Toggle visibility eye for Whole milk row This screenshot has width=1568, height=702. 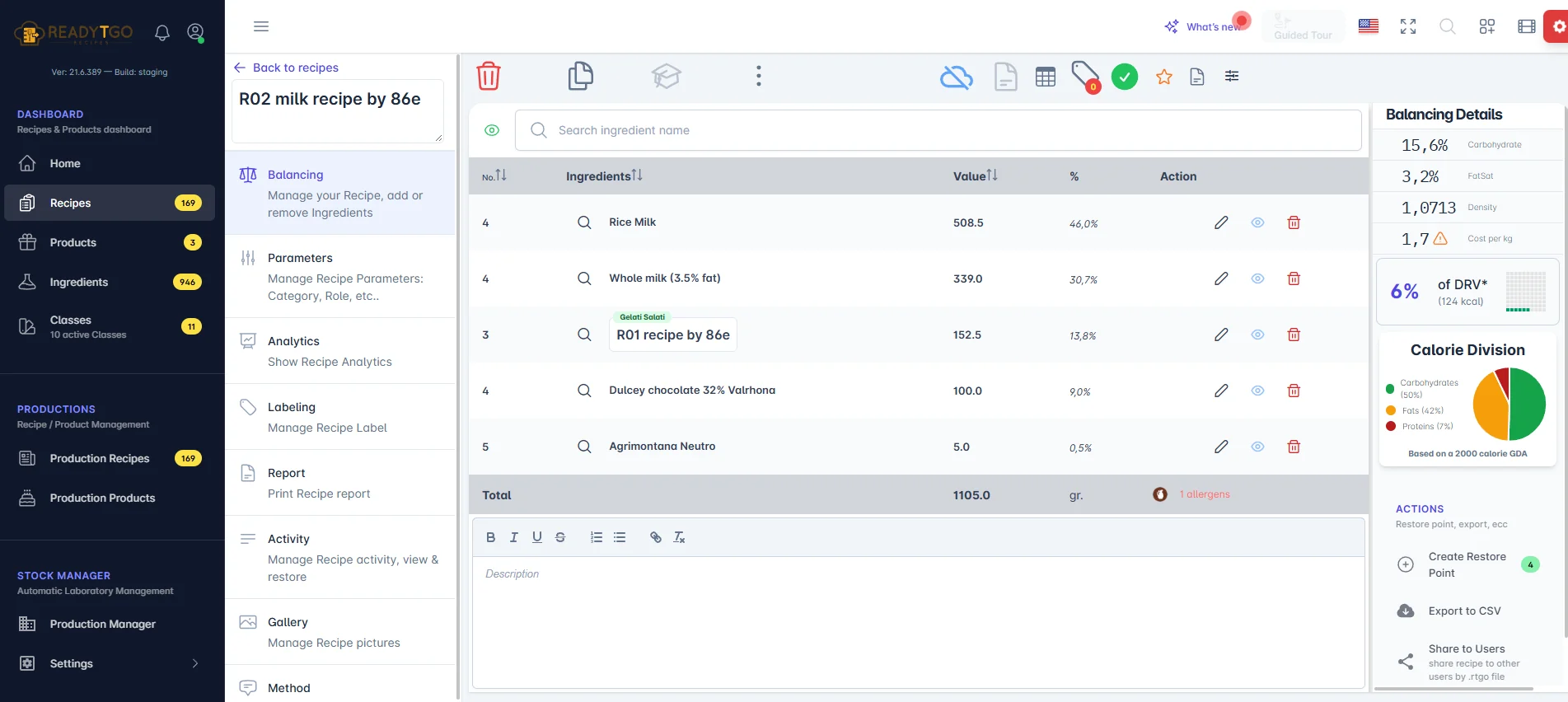point(1257,278)
